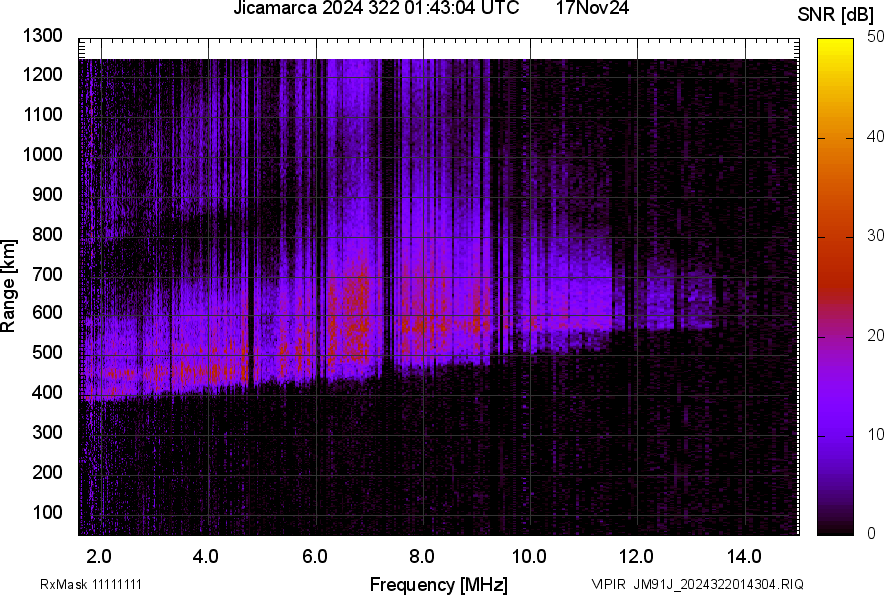Click the 'RxMask 11111111' footer text
884x595 pixels.
tap(91, 584)
